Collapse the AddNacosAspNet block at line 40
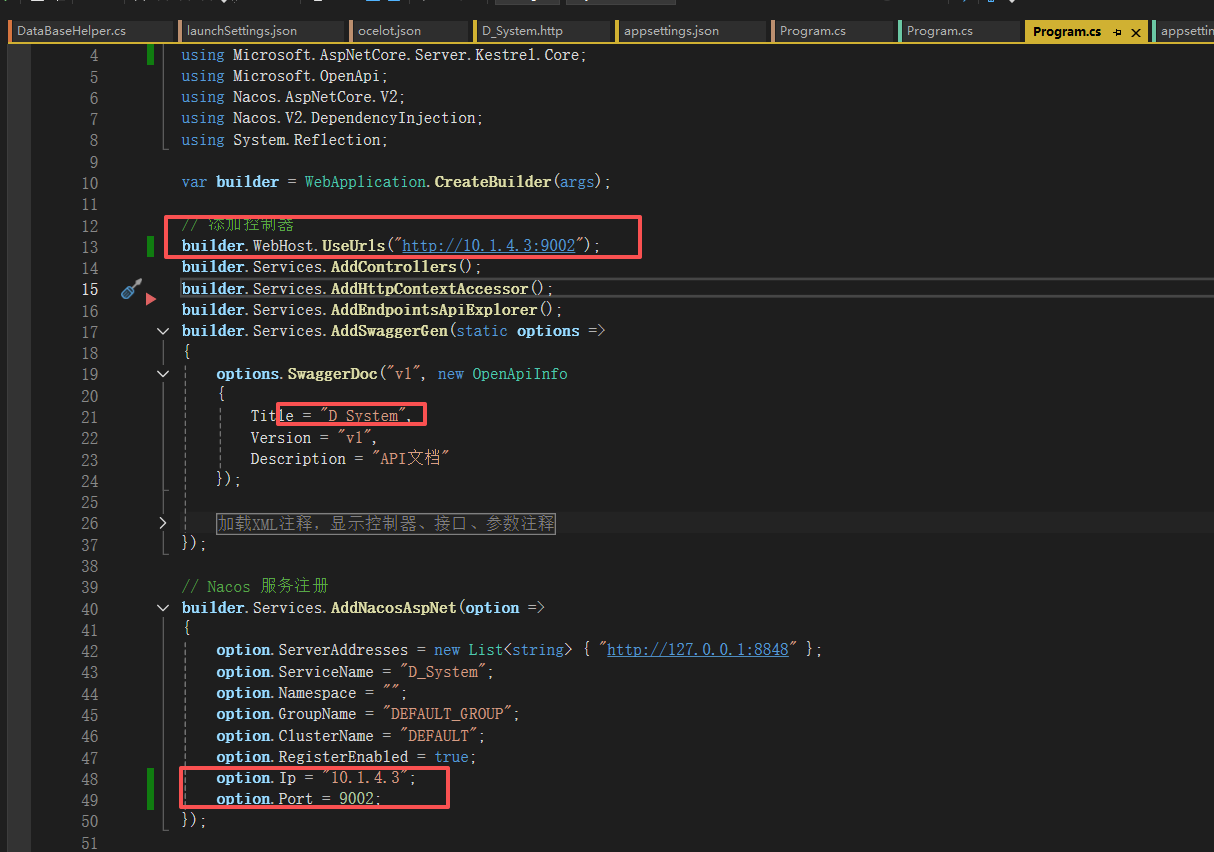This screenshot has height=852, width=1214. coord(164,608)
